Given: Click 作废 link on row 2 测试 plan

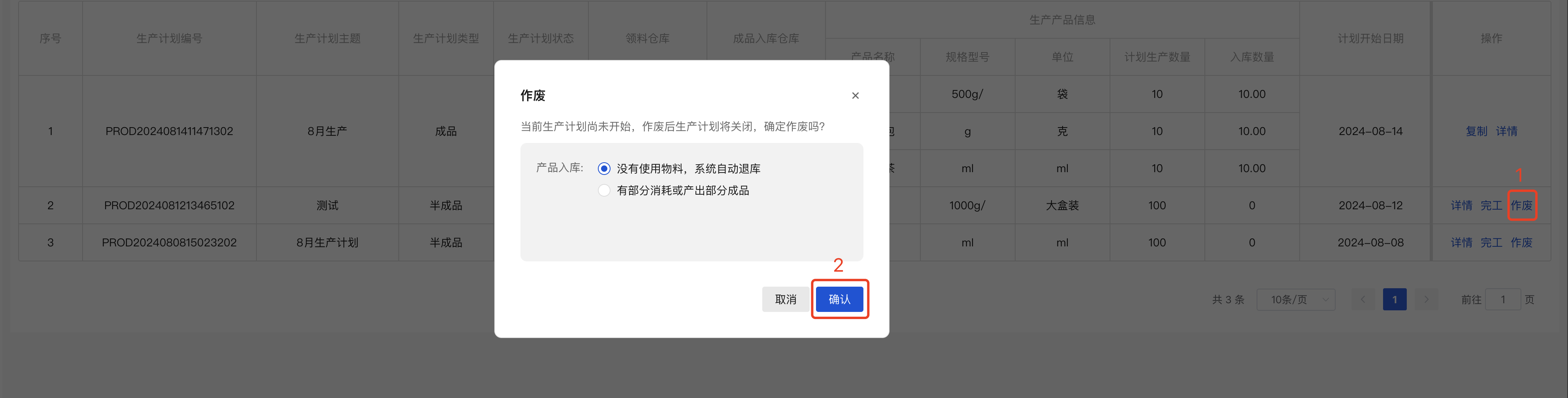Looking at the screenshot, I should tap(1522, 205).
